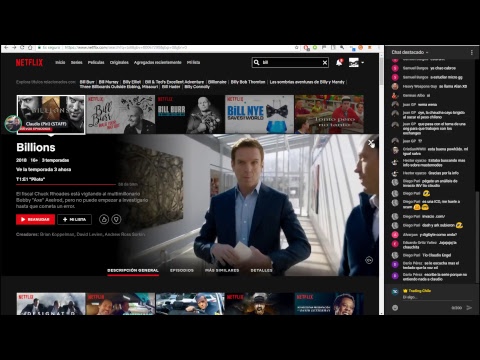
Task: Click Three Billboards Outside Ebbing link
Action: [119, 87]
